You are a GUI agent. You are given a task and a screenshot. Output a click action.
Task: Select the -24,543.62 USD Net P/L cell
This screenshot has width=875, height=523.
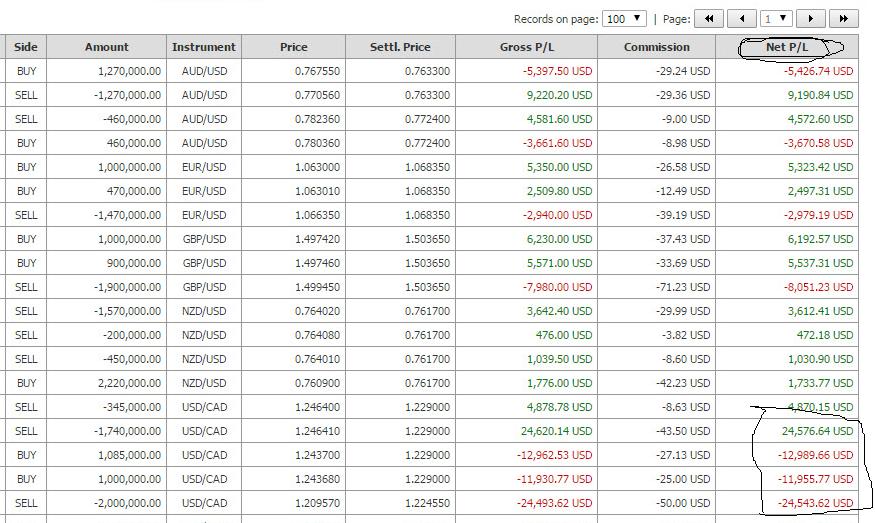(x=815, y=503)
